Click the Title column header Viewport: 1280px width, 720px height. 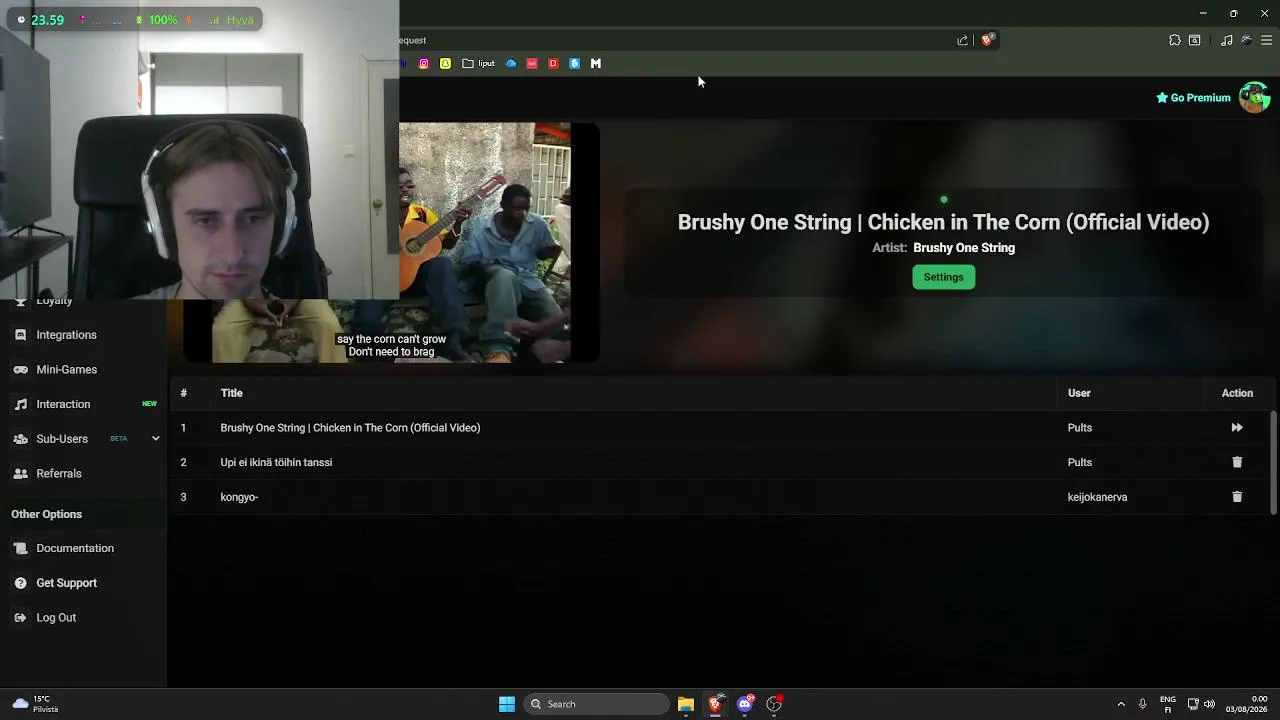point(232,393)
